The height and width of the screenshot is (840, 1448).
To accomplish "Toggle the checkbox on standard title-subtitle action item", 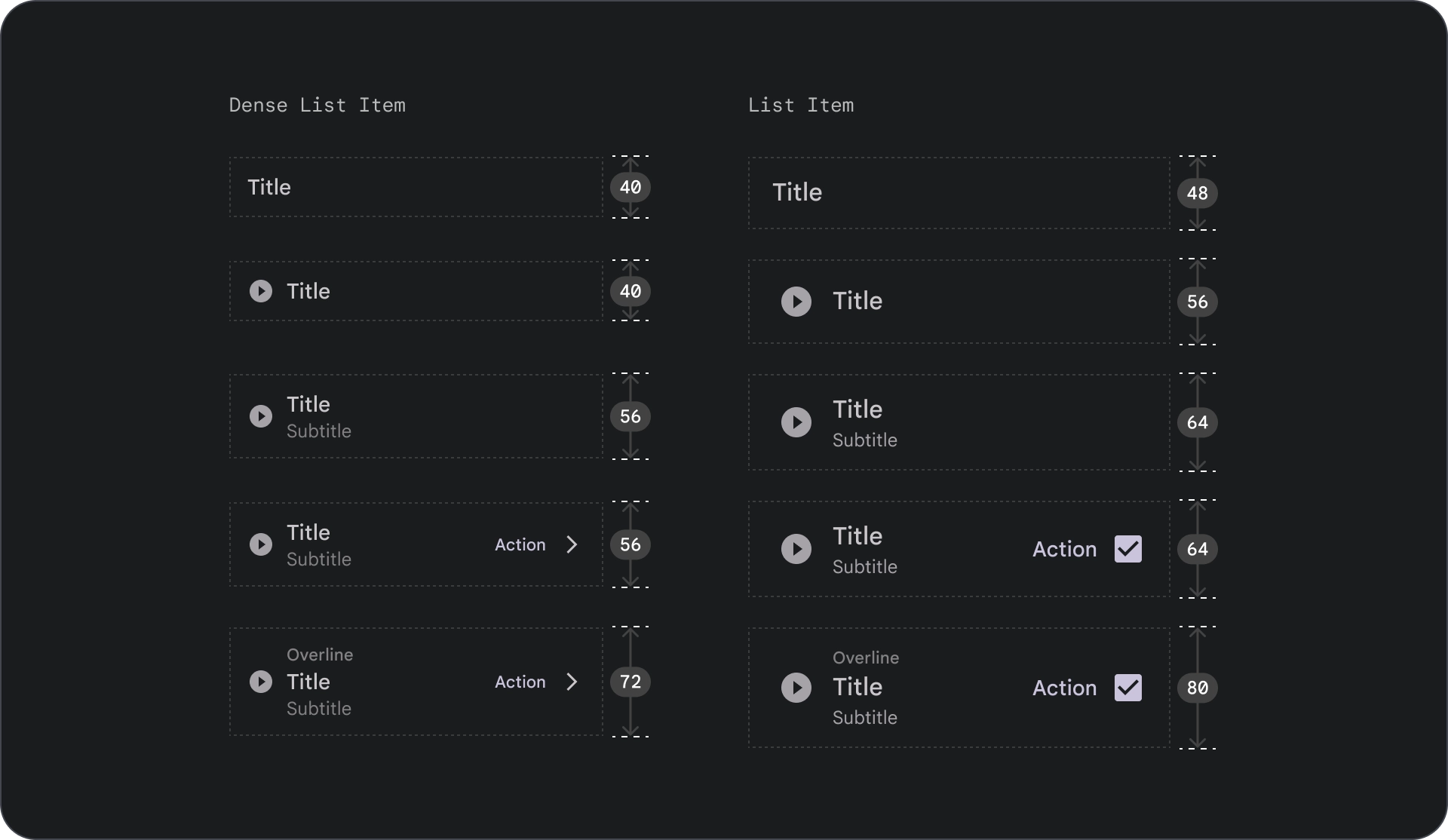I will 1128,549.
